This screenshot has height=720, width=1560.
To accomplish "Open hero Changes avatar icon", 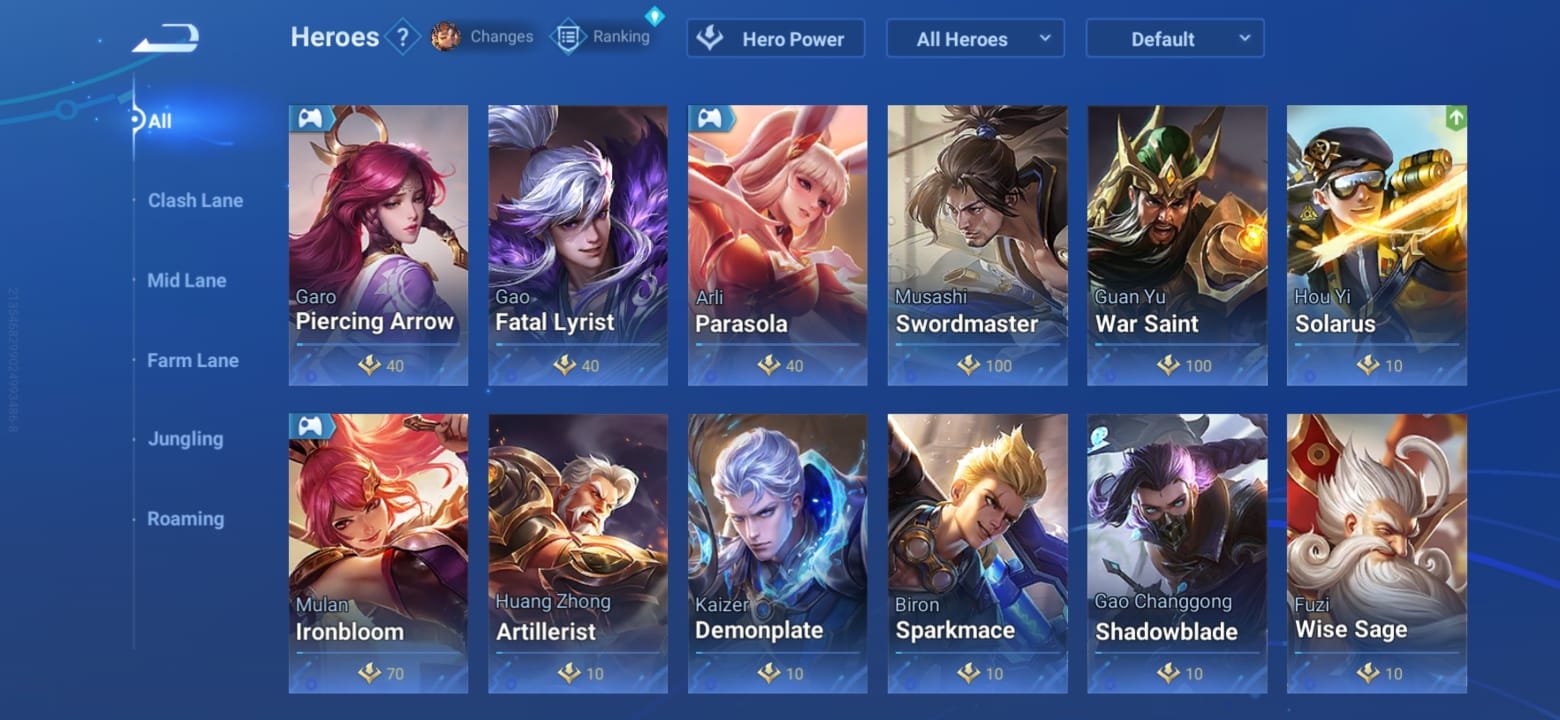I will tap(445, 37).
